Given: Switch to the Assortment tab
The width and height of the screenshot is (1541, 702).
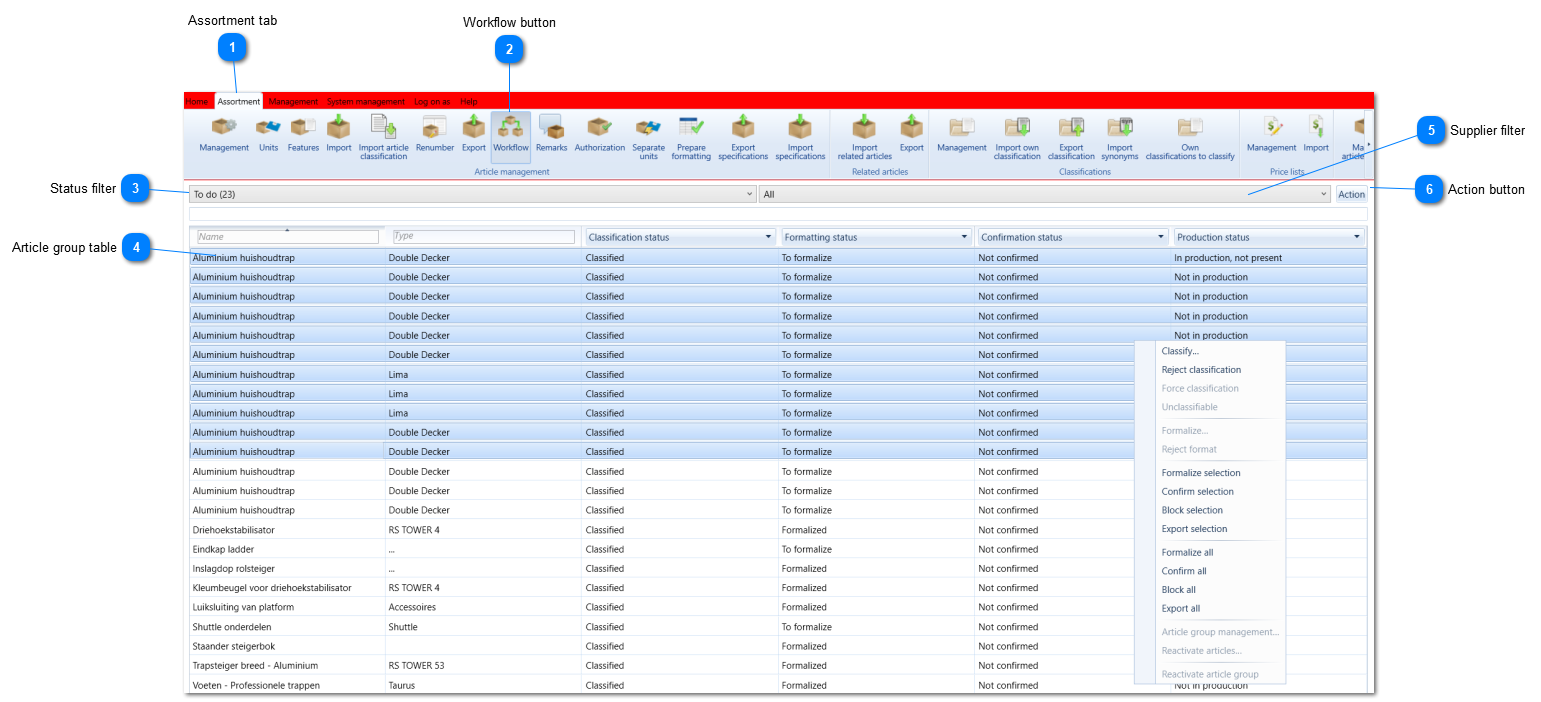Looking at the screenshot, I should tap(239, 101).
